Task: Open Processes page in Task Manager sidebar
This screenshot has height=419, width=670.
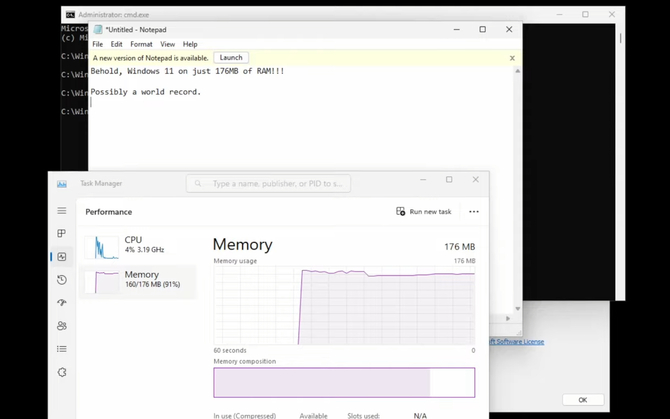Action: [x=62, y=233]
